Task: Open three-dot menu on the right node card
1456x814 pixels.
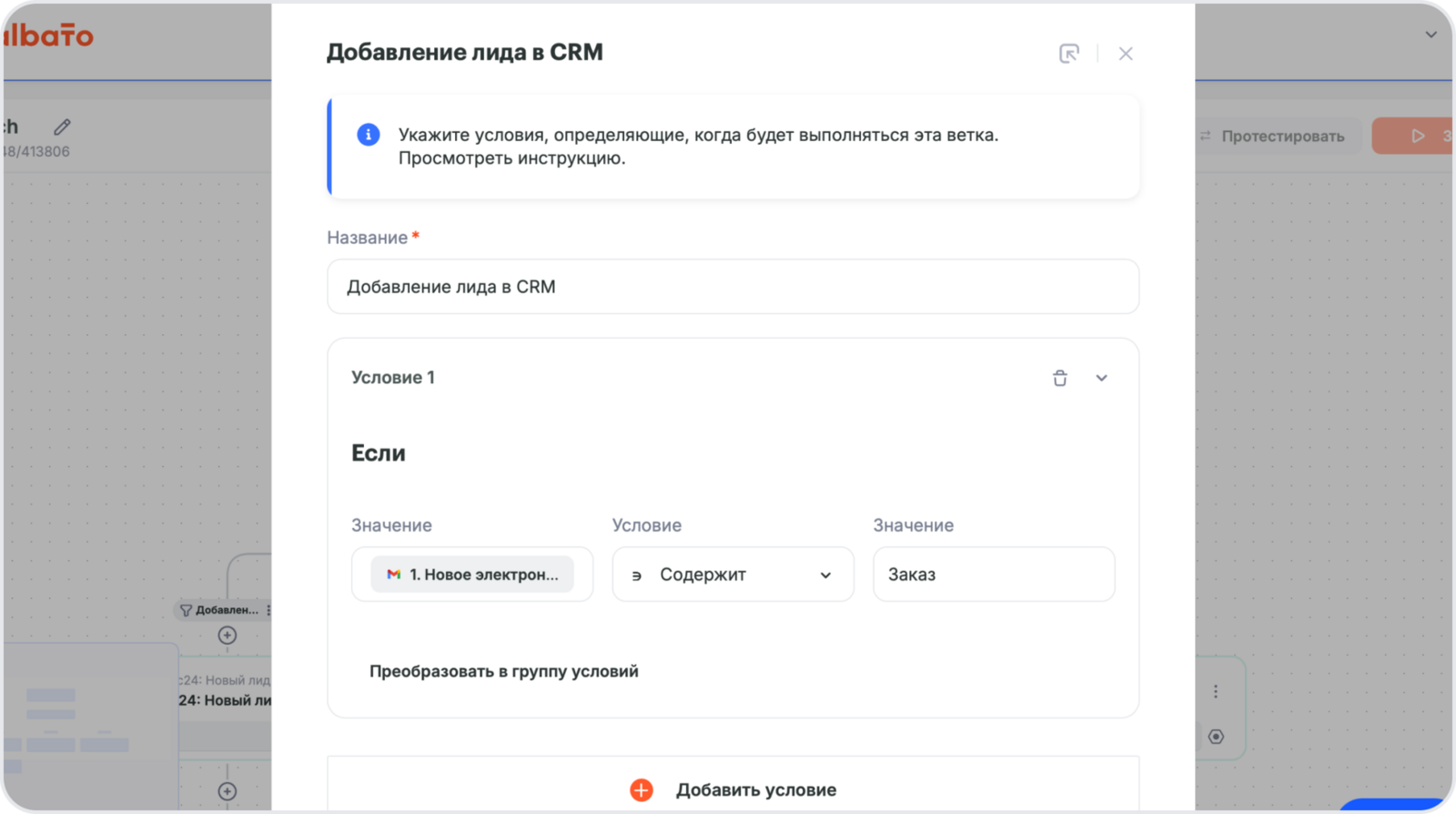Action: coord(1216,691)
